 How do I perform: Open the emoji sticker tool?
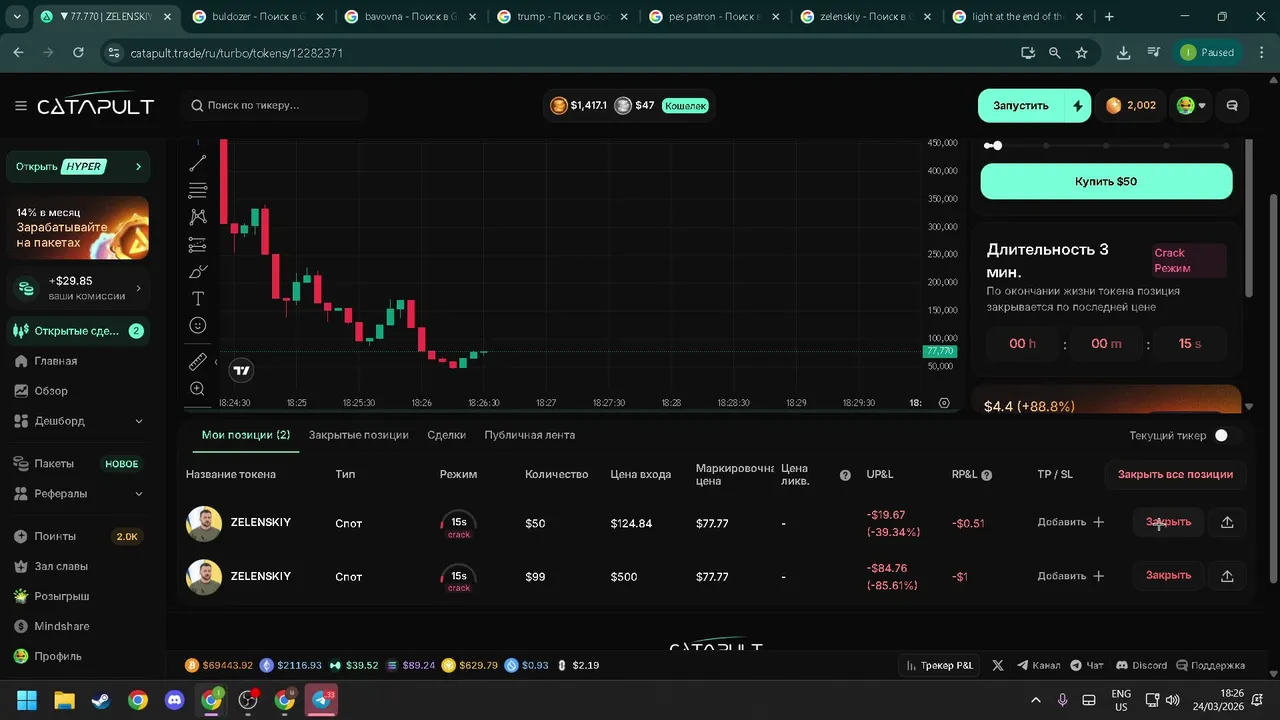pyautogui.click(x=198, y=326)
